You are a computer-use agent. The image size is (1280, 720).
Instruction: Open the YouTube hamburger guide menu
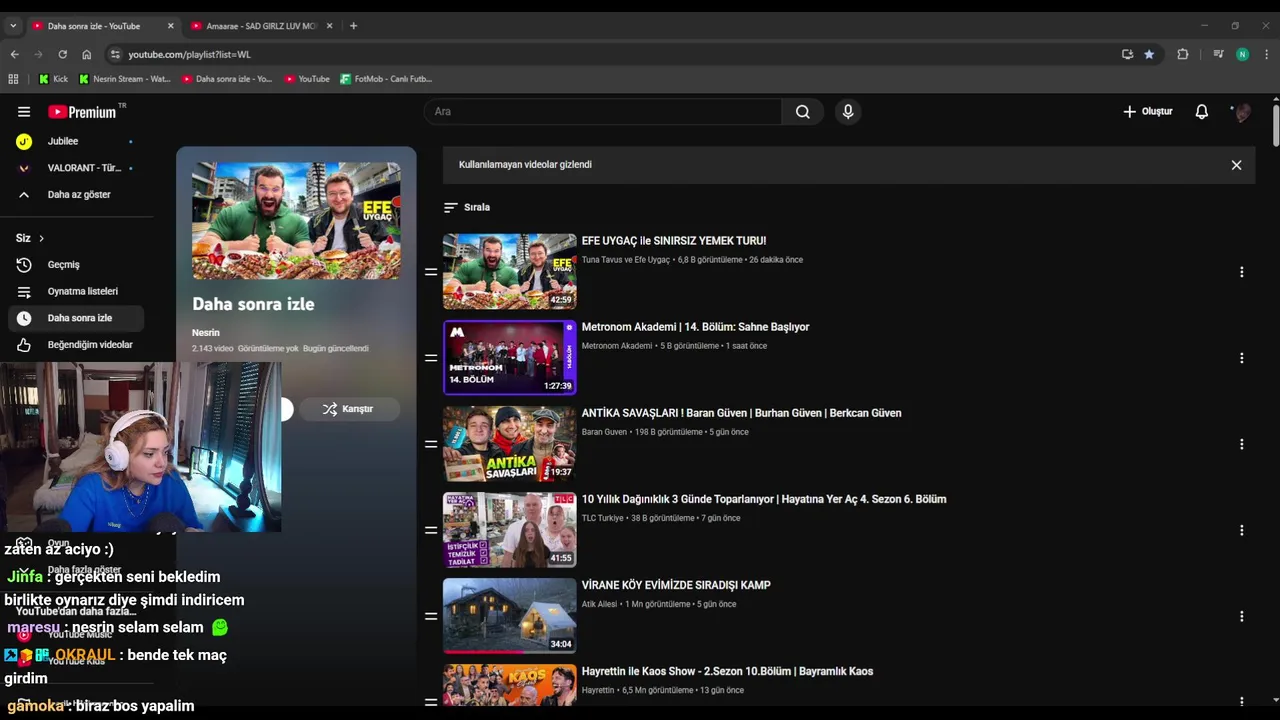click(x=24, y=112)
